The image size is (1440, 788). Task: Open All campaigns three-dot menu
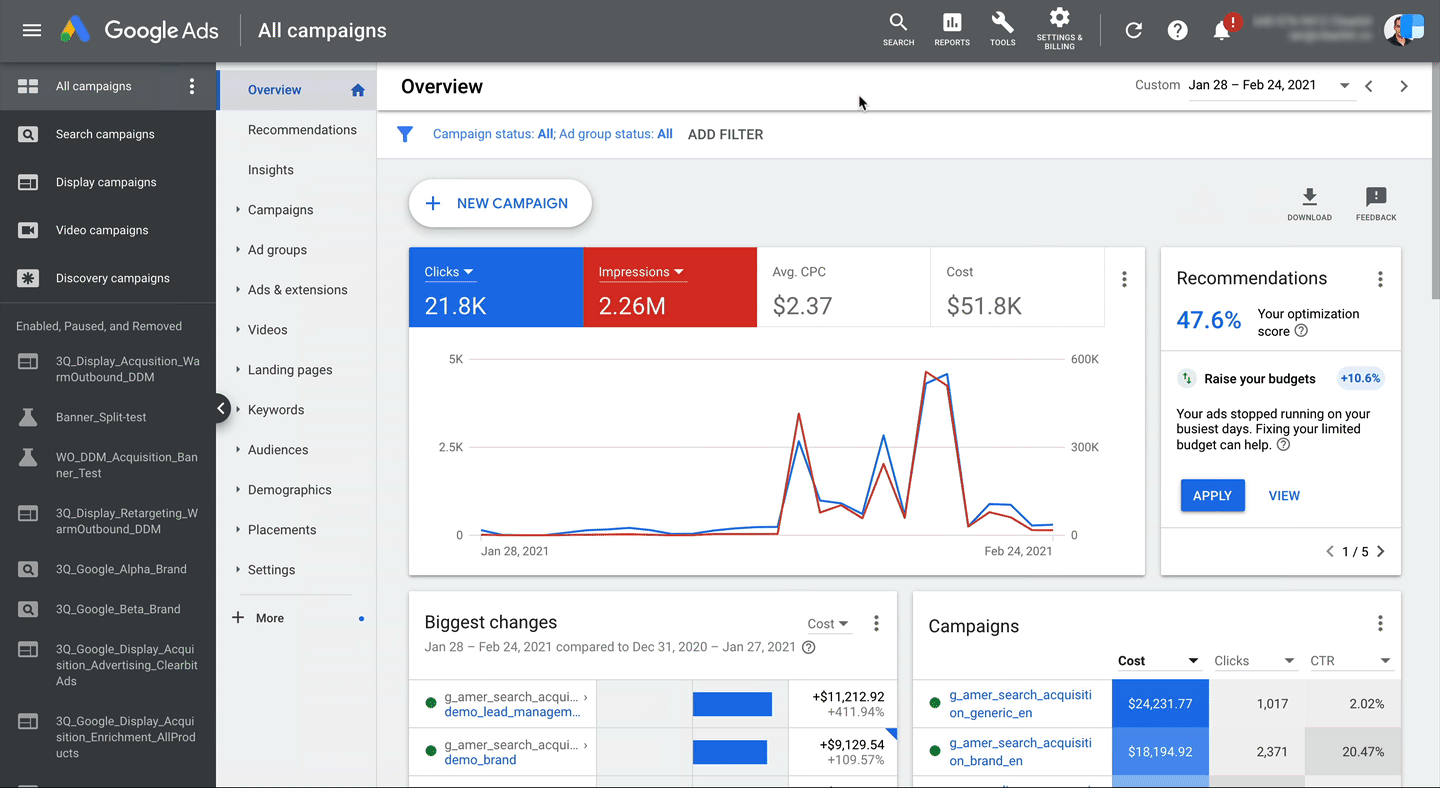tap(192, 86)
